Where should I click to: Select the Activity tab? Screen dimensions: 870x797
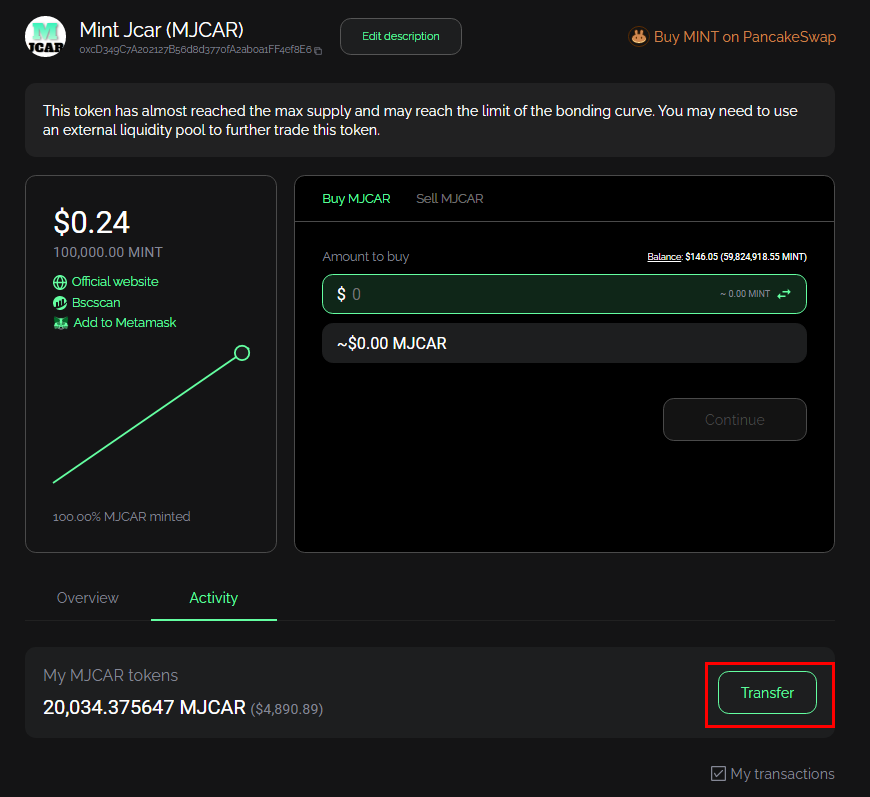pyautogui.click(x=214, y=598)
